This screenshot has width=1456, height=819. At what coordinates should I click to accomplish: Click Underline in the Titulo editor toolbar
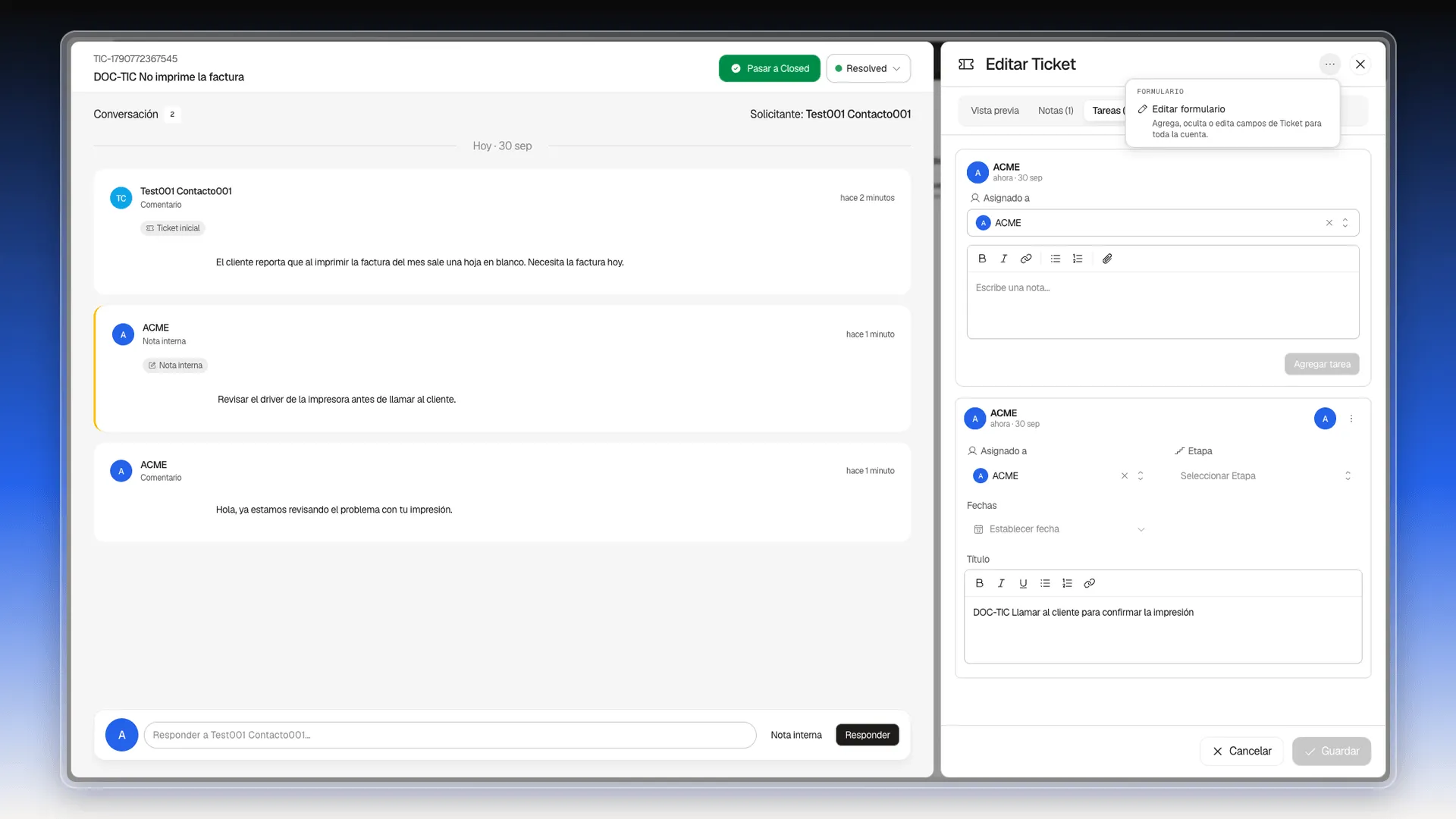coord(1023,583)
